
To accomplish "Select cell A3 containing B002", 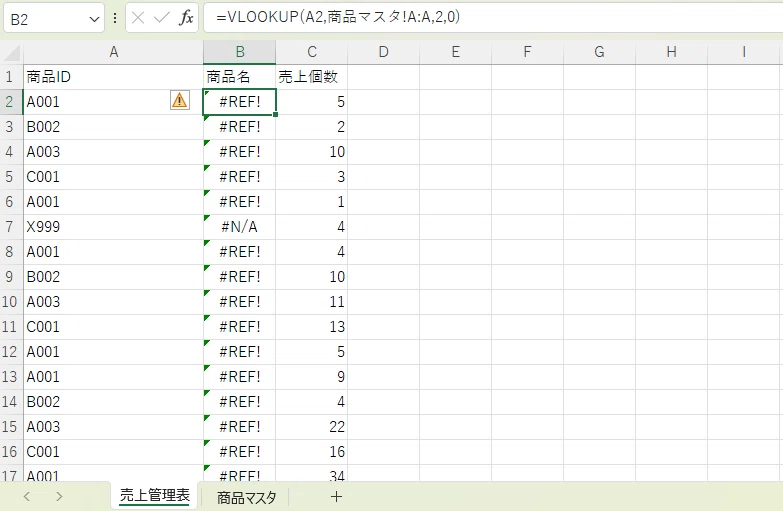I will tap(113, 127).
